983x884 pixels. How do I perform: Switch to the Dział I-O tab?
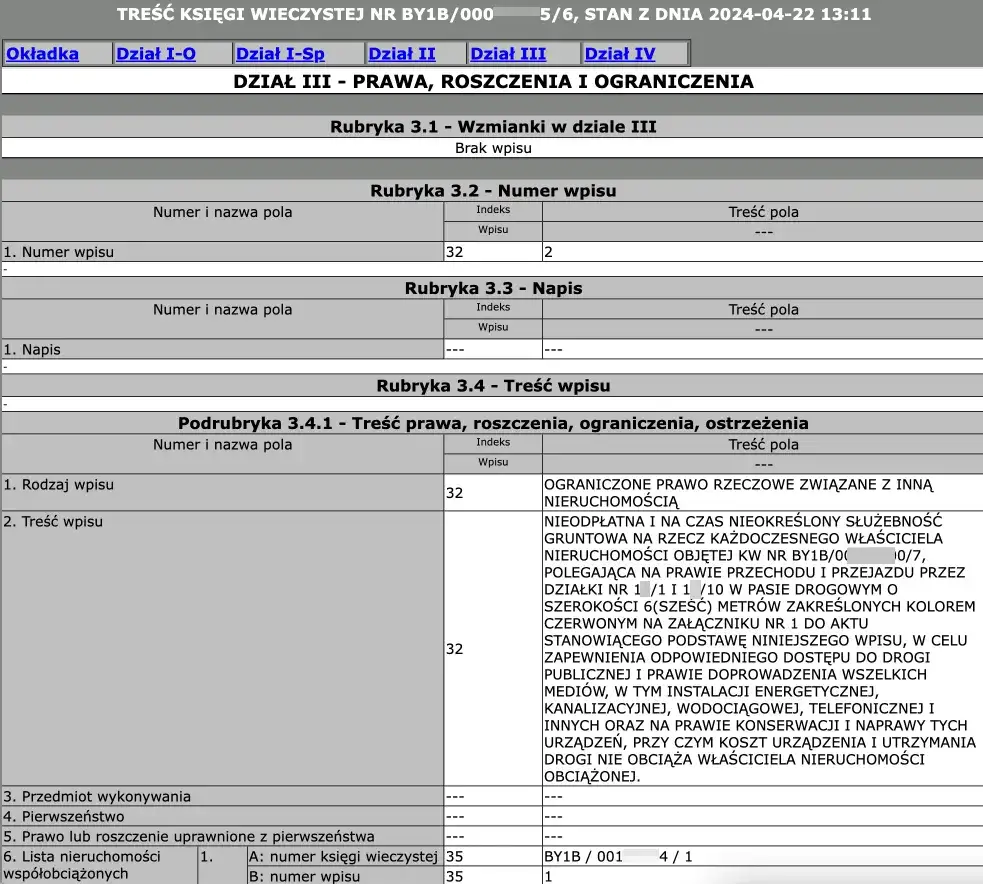click(156, 54)
